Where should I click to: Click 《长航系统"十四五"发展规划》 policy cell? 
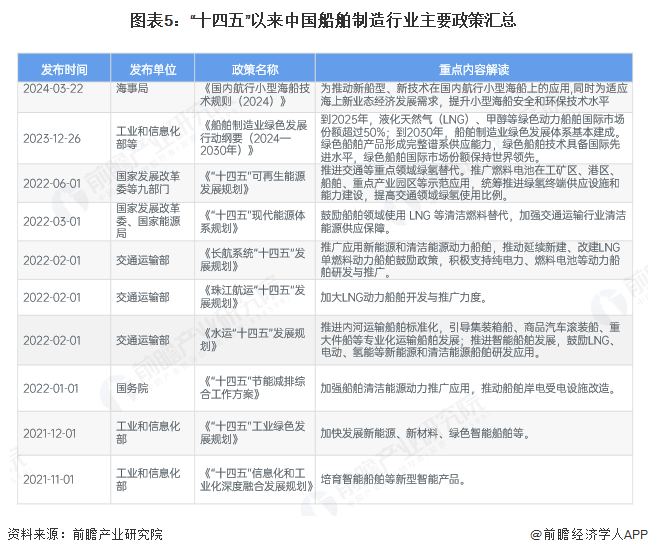pyautogui.click(x=255, y=260)
